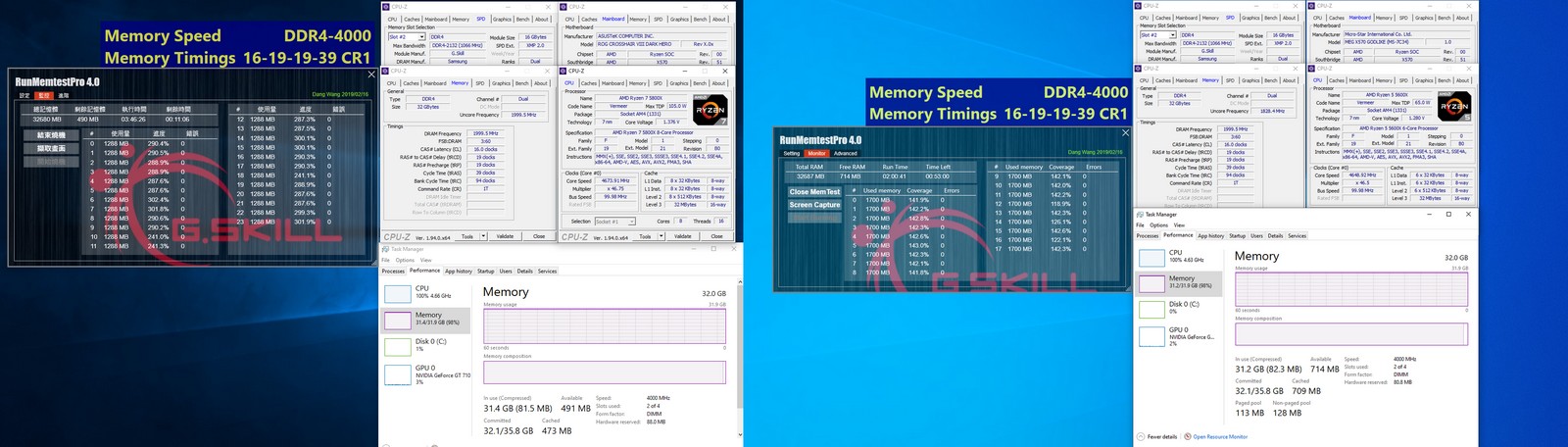This screenshot has height=447, width=1568.
Task: Expand Tools arrow in left-capture CPU-Z Memory window
Action: [484, 236]
